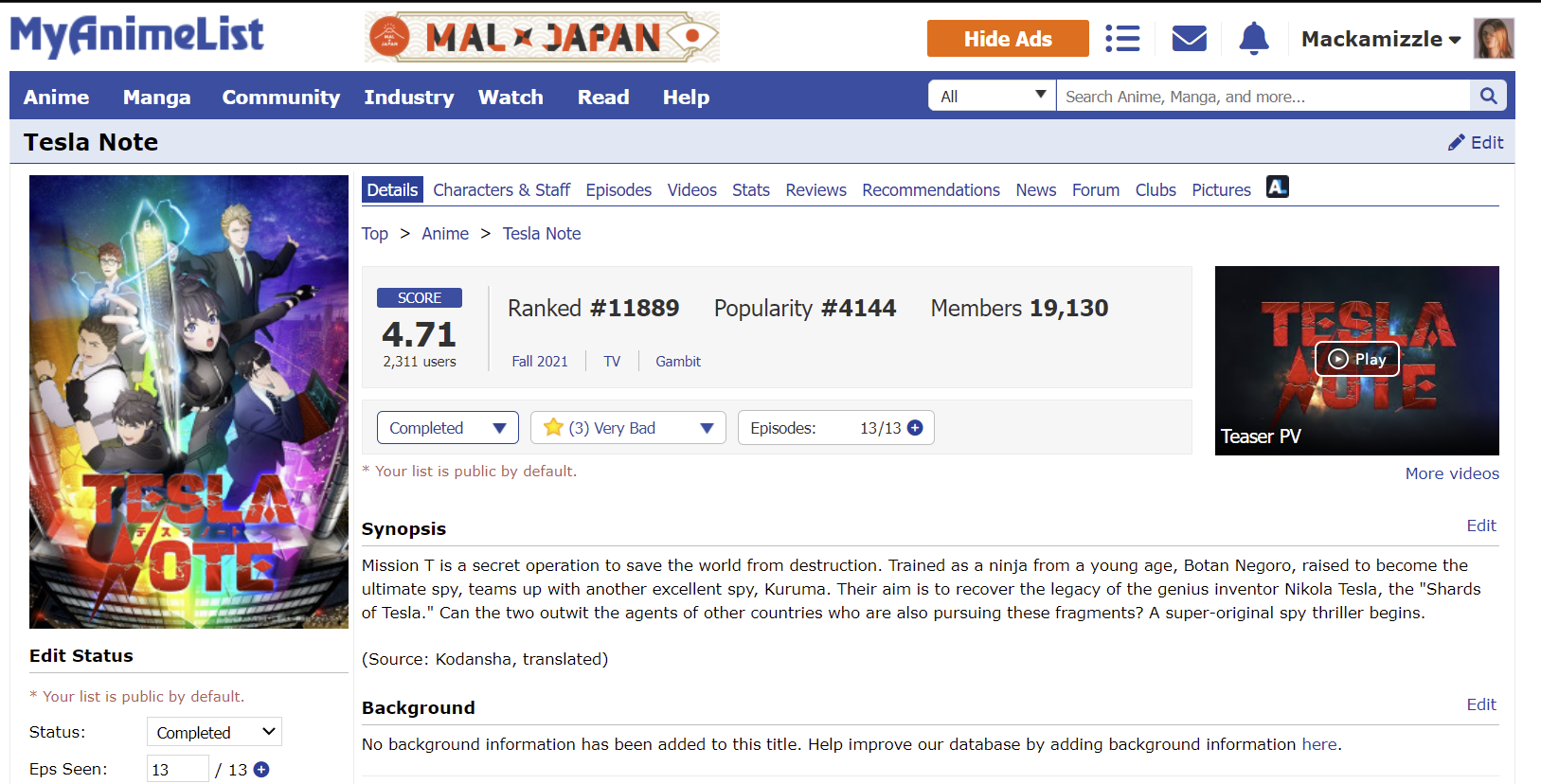
Task: Click the Tesla Note page title
Action: click(91, 142)
